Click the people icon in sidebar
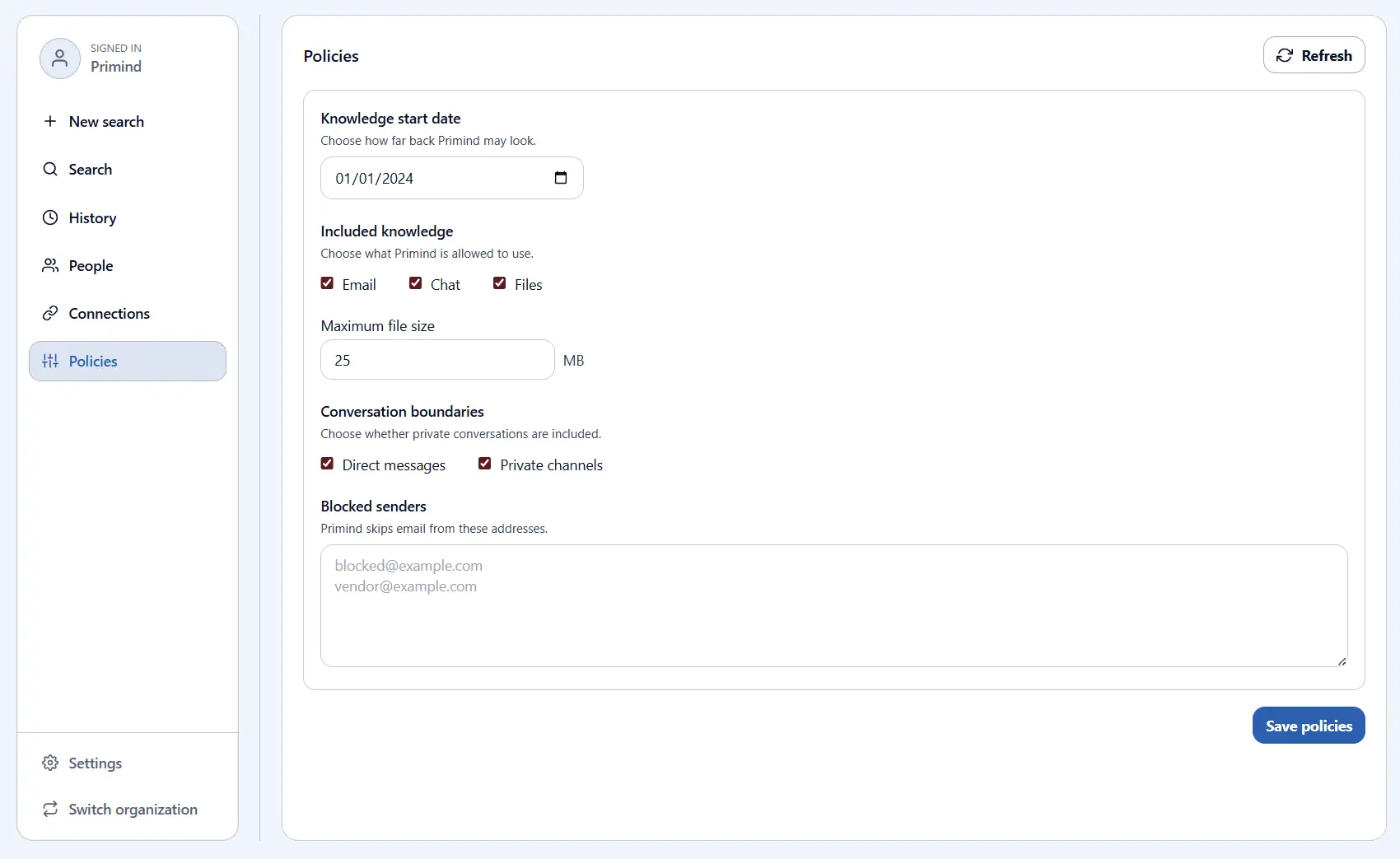Image resolution: width=1400 pixels, height=859 pixels. (50, 265)
